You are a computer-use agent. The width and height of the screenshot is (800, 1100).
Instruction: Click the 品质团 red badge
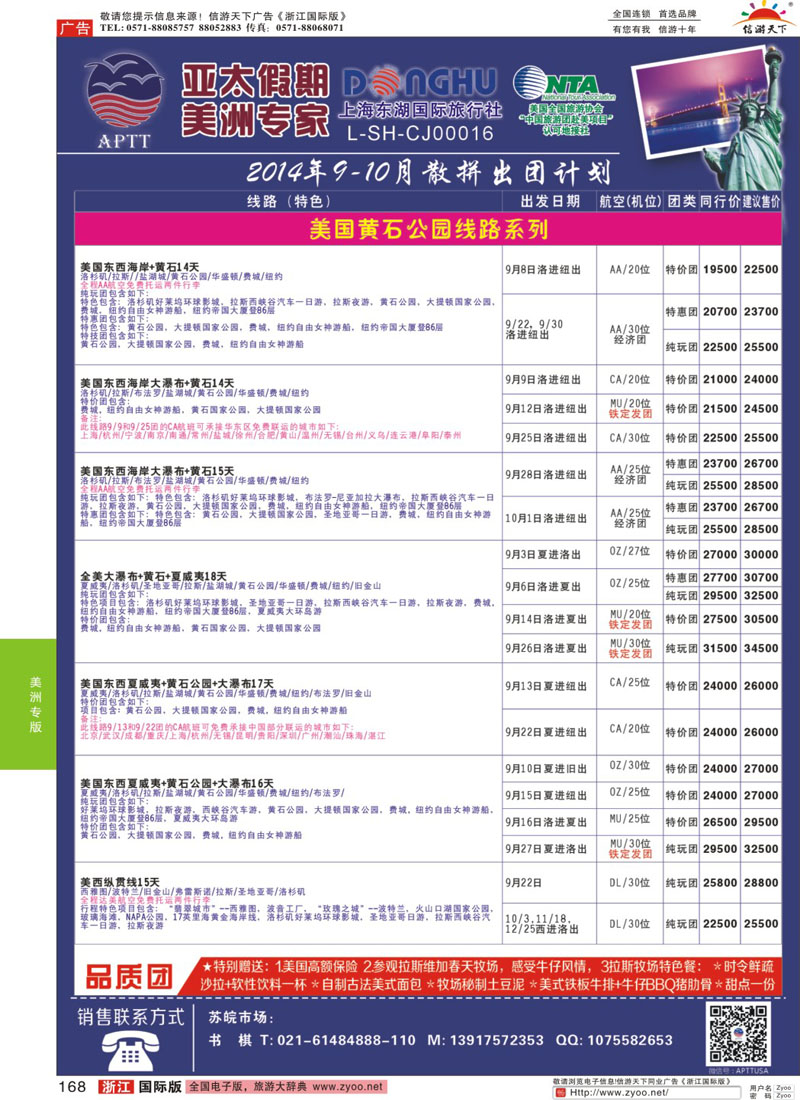pos(128,977)
